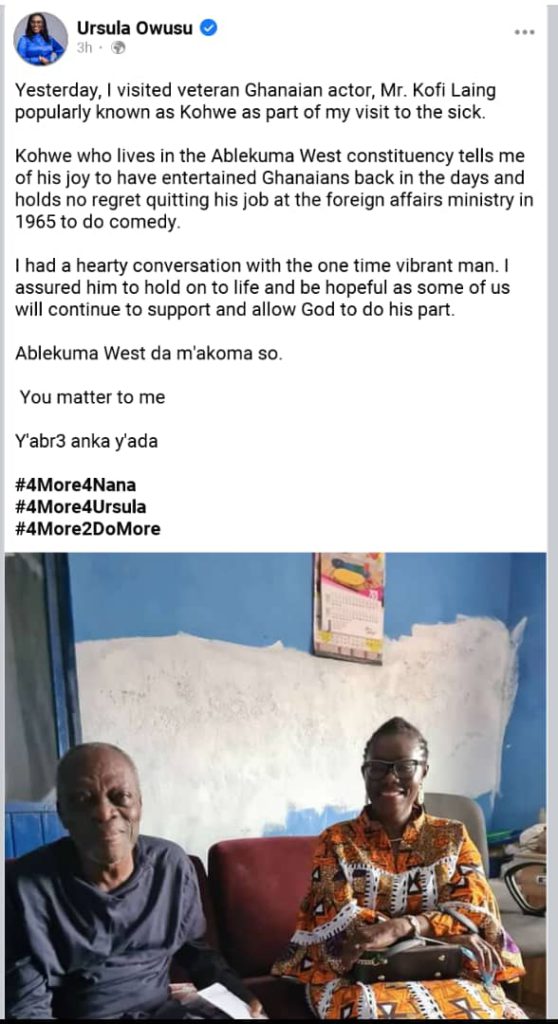Click the woman in the orange print dress
This screenshot has height=1024, width=558.
point(397,875)
